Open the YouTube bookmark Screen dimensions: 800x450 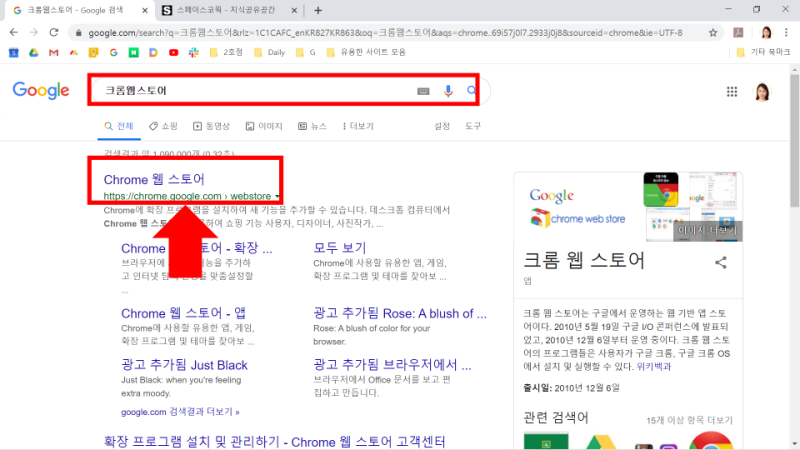[x=173, y=52]
